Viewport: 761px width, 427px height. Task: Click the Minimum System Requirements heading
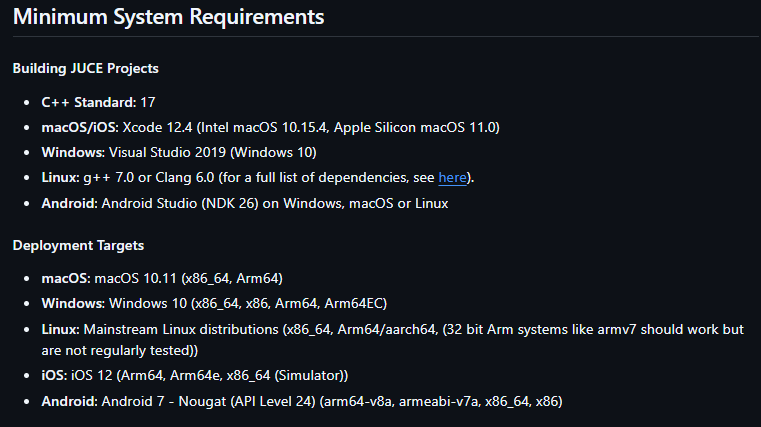(x=168, y=17)
